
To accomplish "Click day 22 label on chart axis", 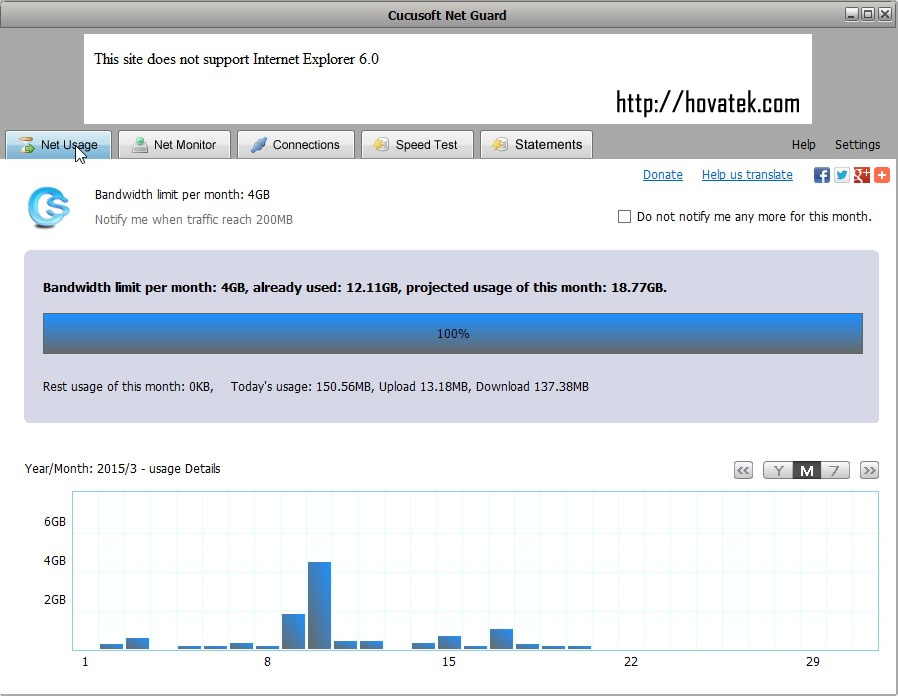I will 631,662.
